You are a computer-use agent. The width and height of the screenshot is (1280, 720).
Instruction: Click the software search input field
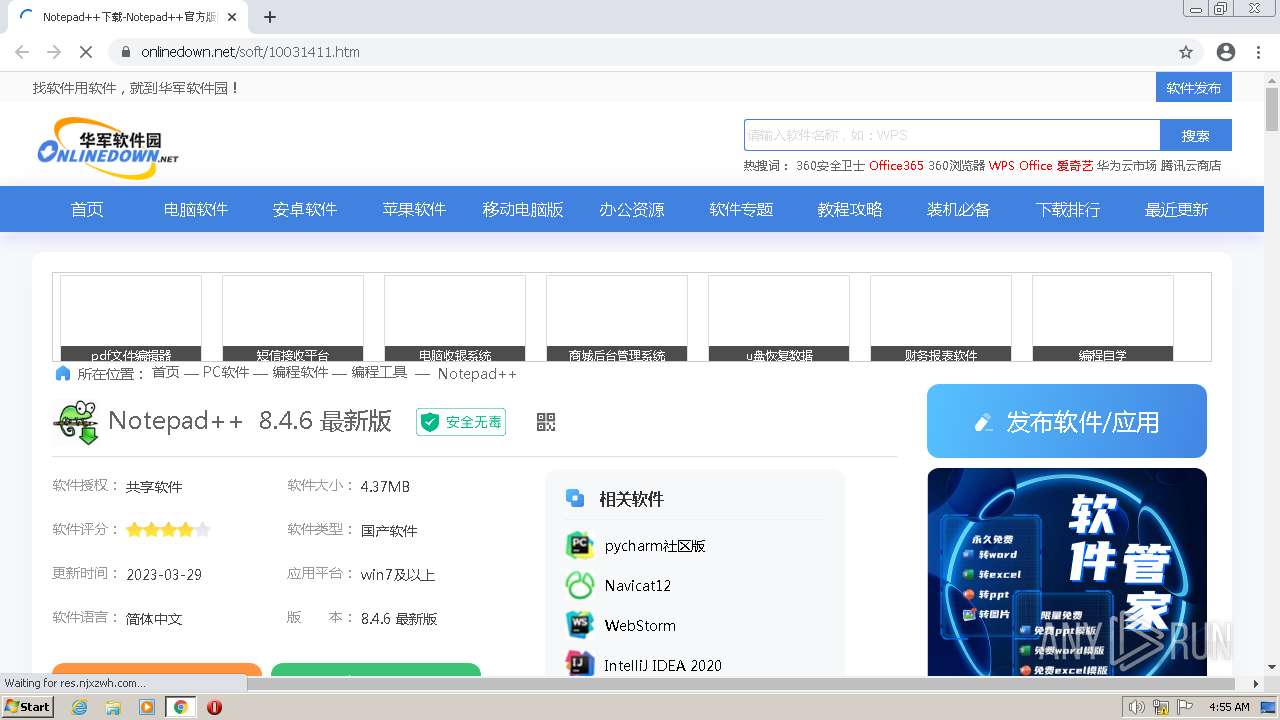pyautogui.click(x=952, y=135)
